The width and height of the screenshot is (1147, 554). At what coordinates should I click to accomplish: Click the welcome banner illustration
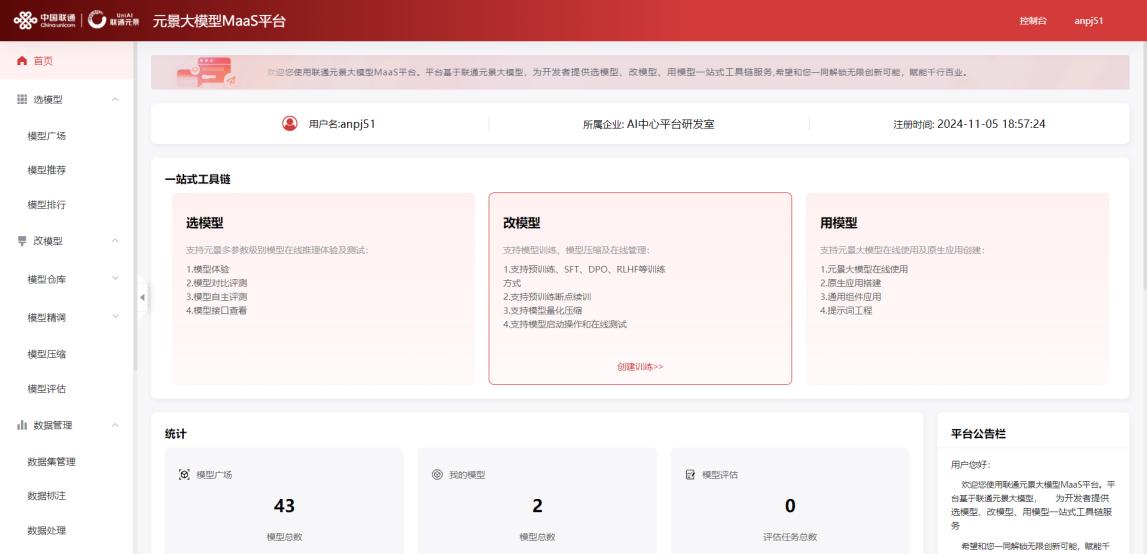(208, 72)
